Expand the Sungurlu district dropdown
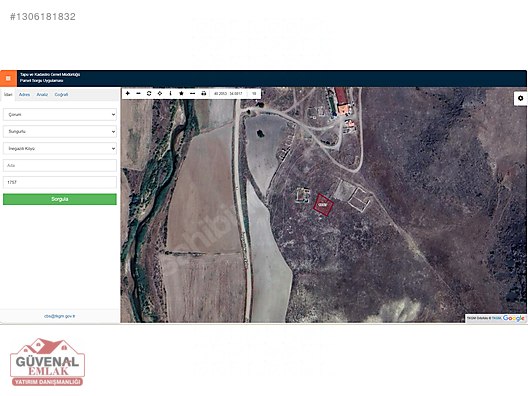Viewport: 528px width, 396px height. coord(60,131)
